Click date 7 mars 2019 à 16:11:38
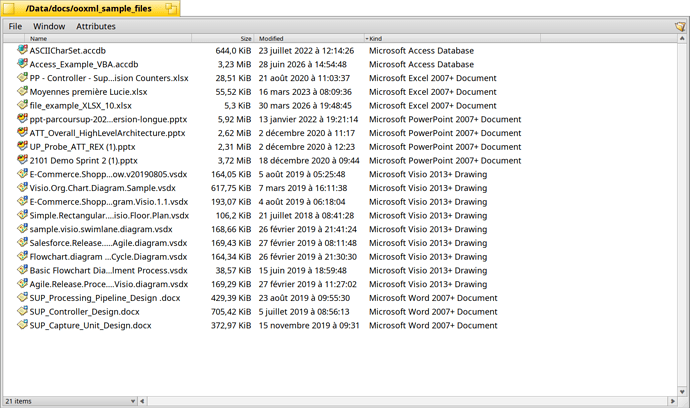Image resolution: width=690 pixels, height=408 pixels. 303,188
